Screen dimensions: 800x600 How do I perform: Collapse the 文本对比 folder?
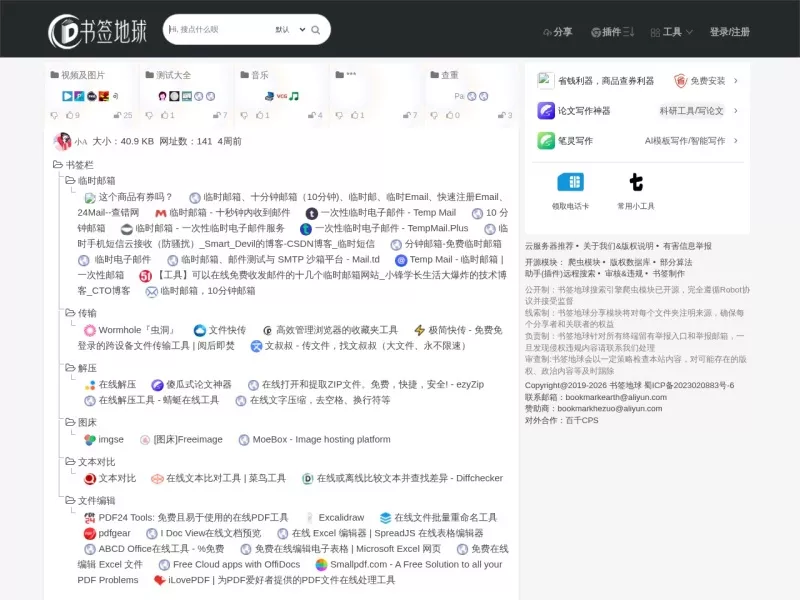(x=70, y=462)
